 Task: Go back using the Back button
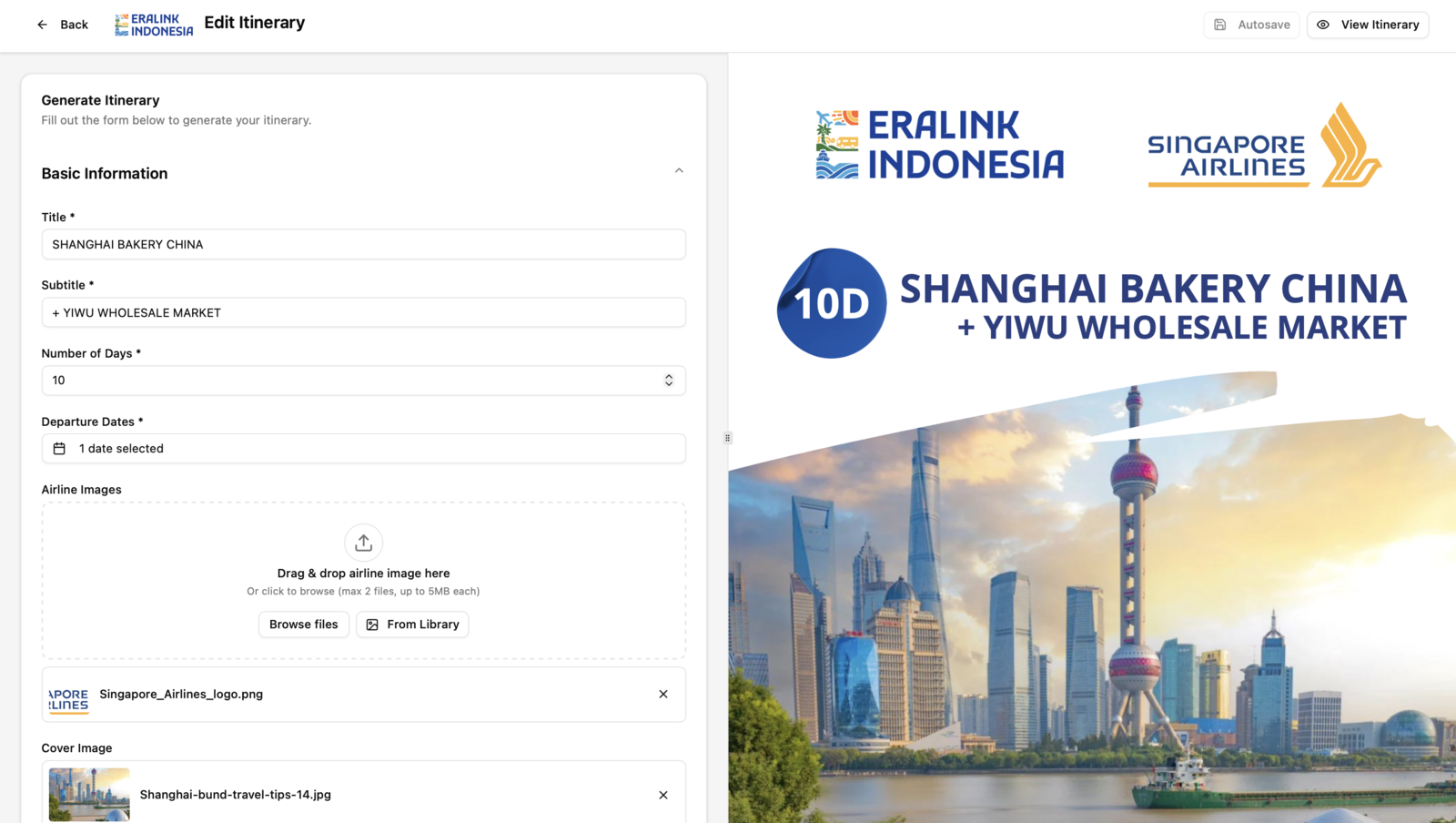click(x=63, y=25)
